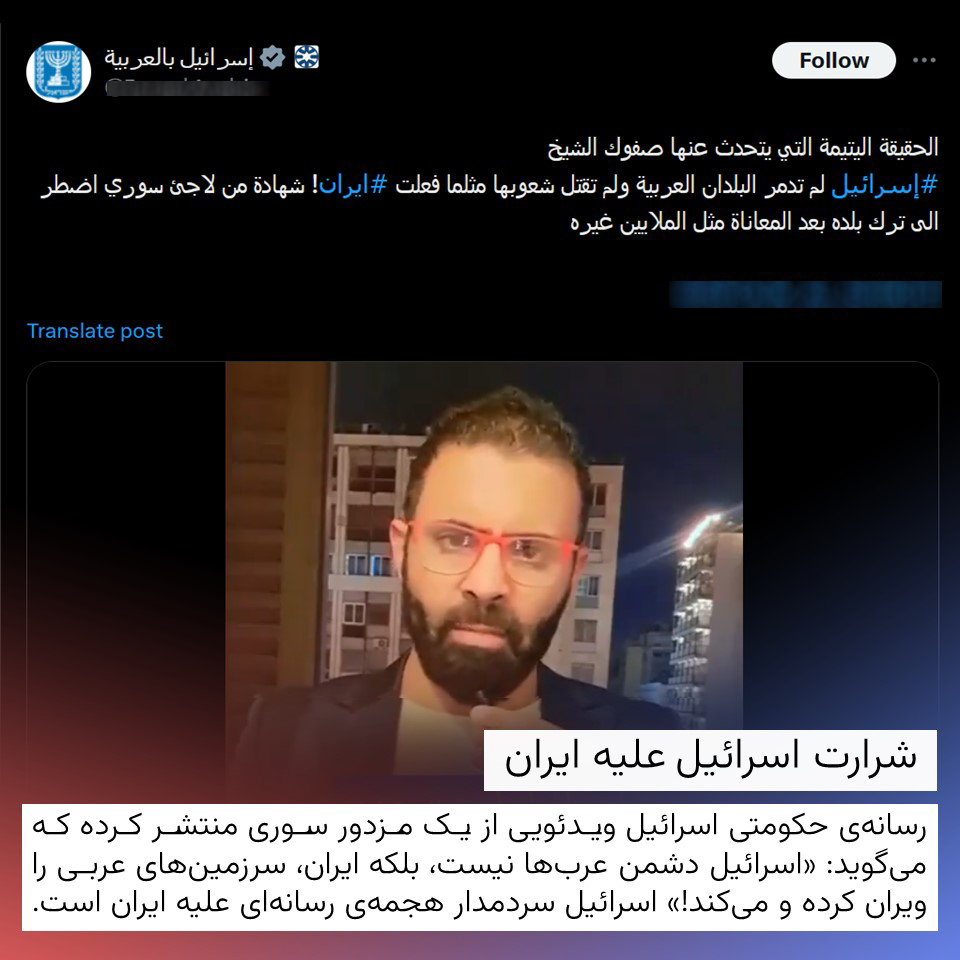Open the three-dot more options menu

[924, 60]
